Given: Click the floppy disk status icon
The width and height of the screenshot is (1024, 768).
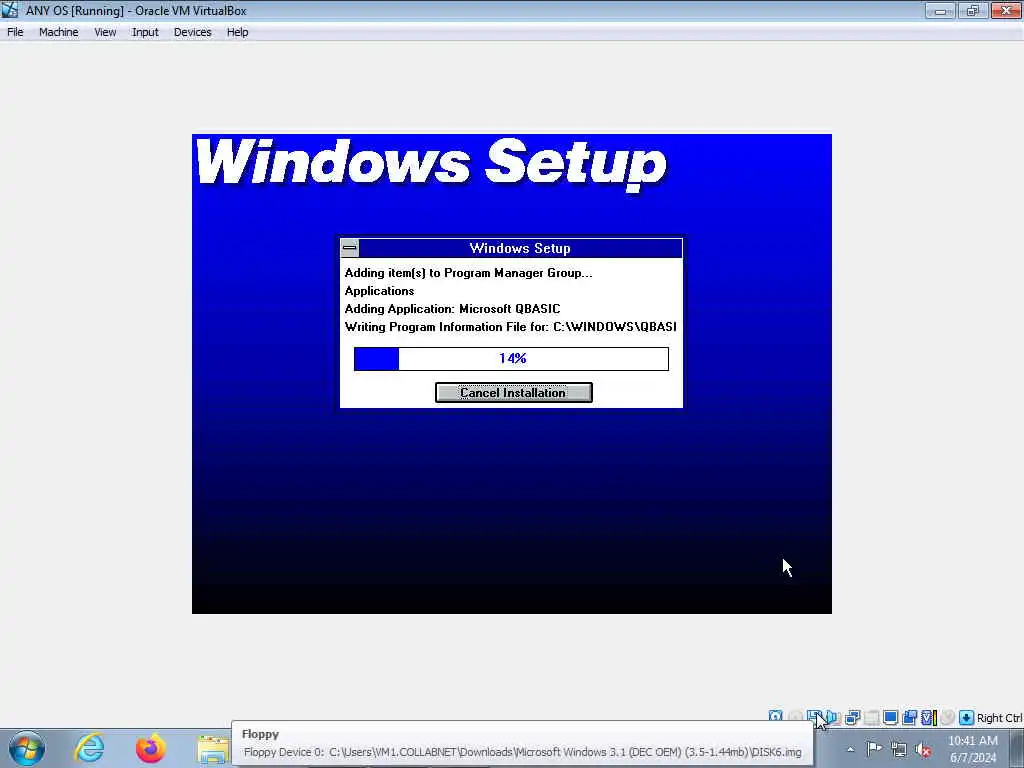Looking at the screenshot, I should click(x=814, y=717).
